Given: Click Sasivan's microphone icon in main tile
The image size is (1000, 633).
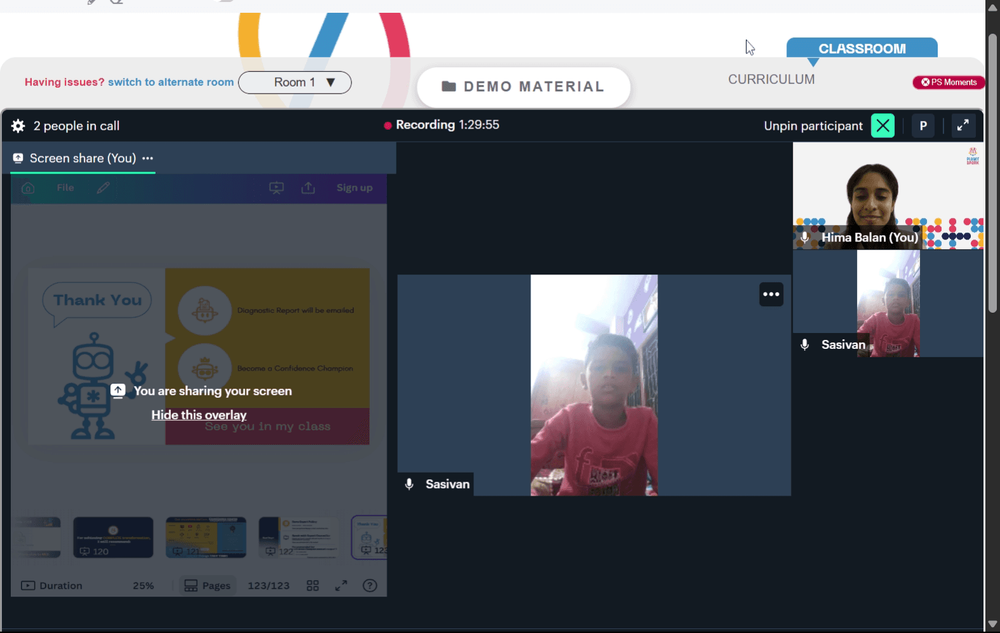Looking at the screenshot, I should (409, 484).
